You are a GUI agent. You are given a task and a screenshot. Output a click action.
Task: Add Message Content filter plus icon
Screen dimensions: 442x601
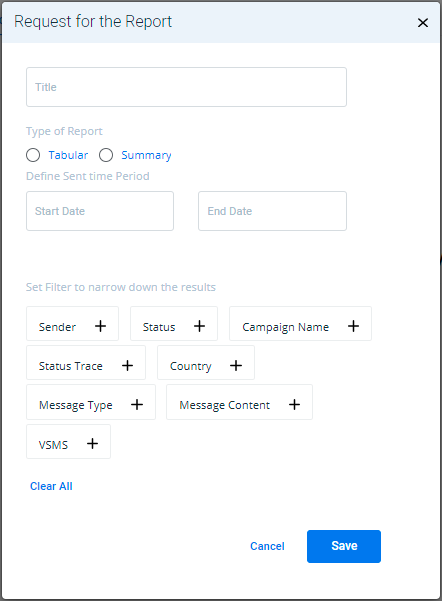coord(294,404)
